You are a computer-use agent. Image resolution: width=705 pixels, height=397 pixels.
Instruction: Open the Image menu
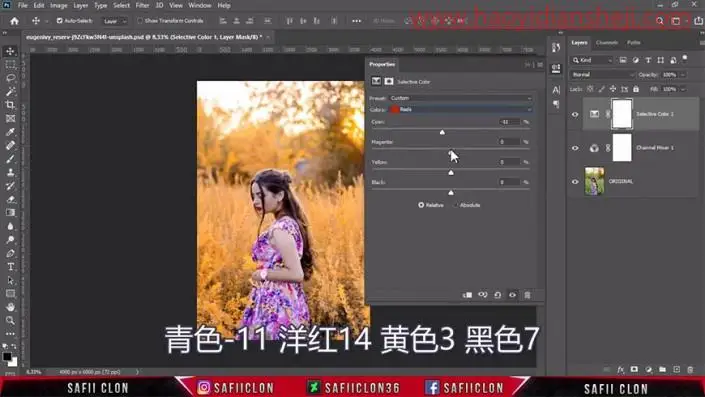(x=58, y=5)
